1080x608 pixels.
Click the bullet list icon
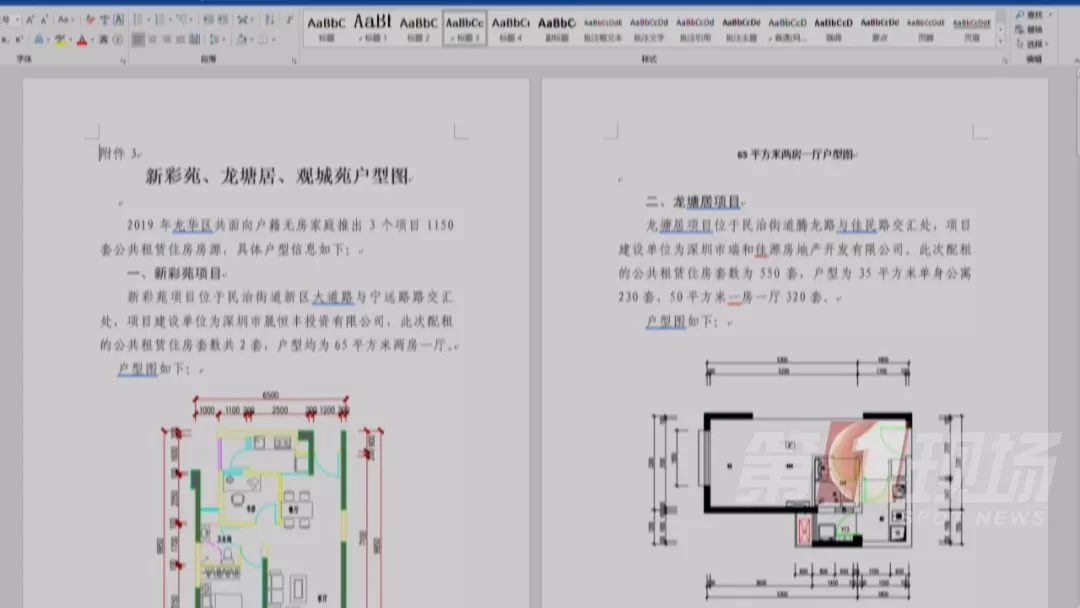[x=138, y=20]
